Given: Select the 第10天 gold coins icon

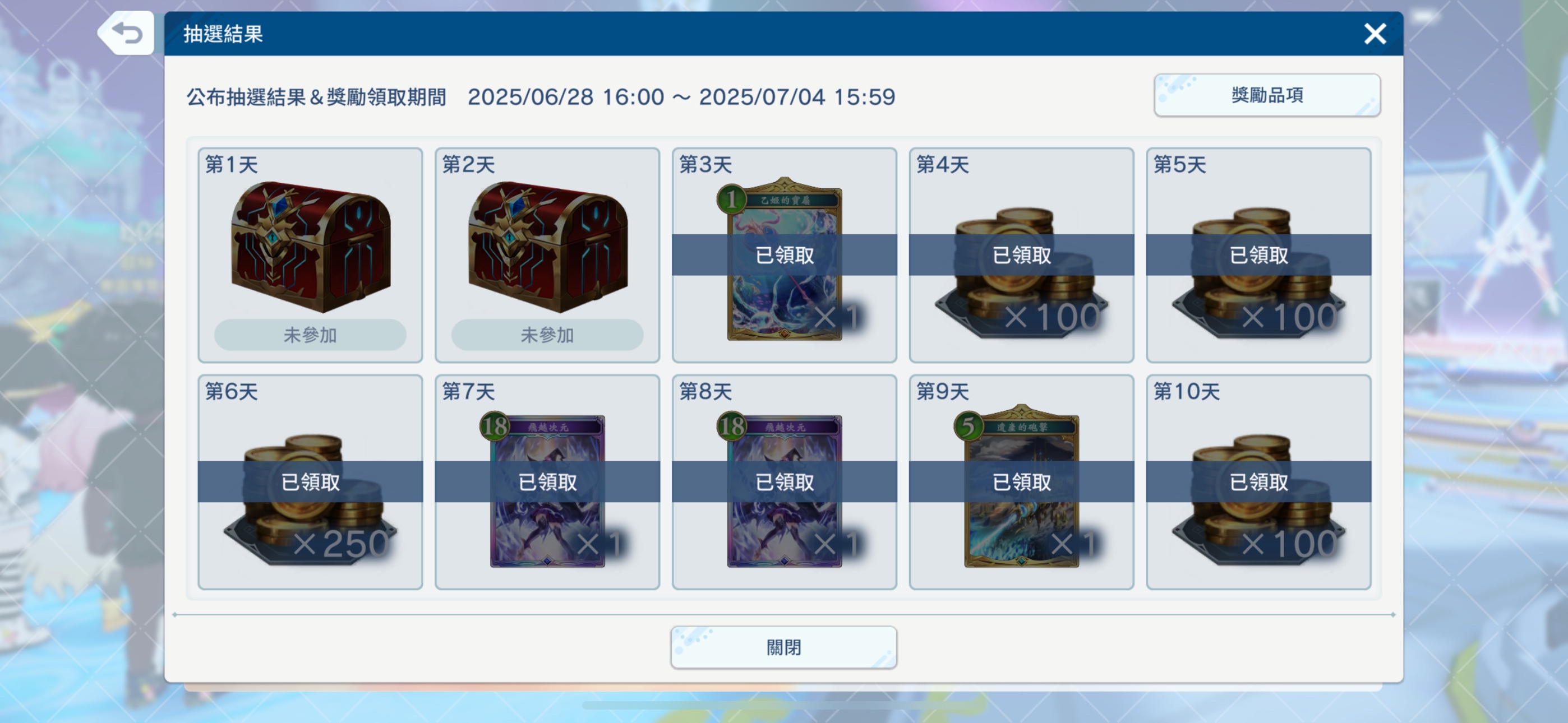Looking at the screenshot, I should point(1258,499).
